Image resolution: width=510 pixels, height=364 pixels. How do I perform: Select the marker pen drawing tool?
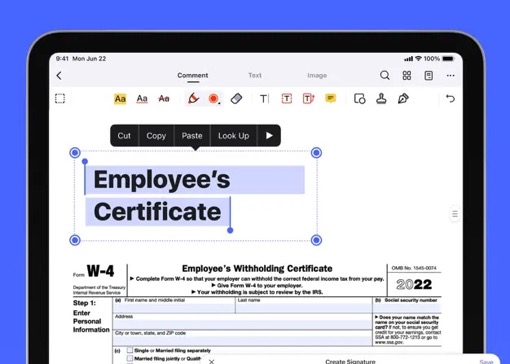tap(193, 99)
